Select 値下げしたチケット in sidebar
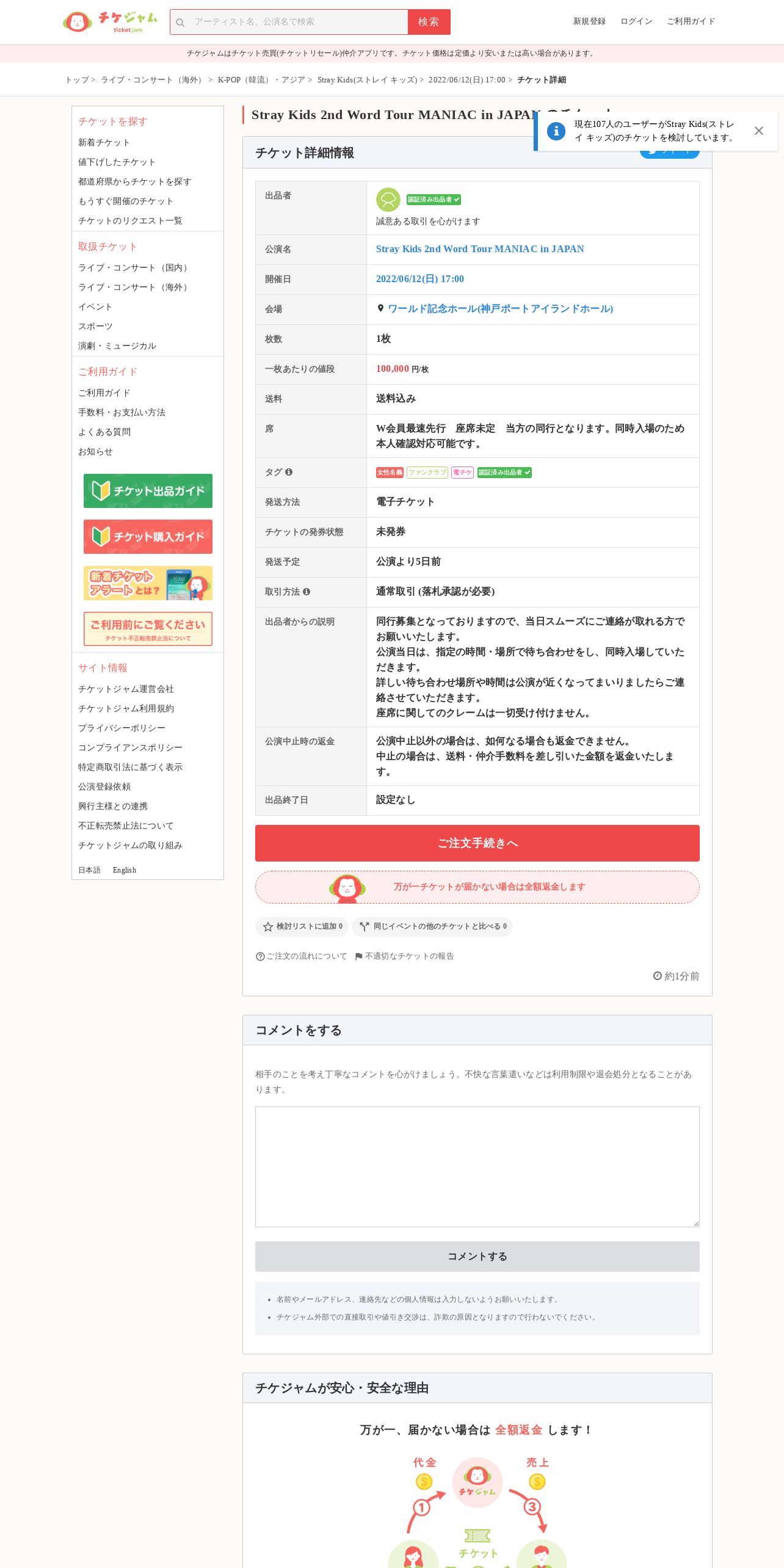Image resolution: width=784 pixels, height=1568 pixels. coord(117,162)
